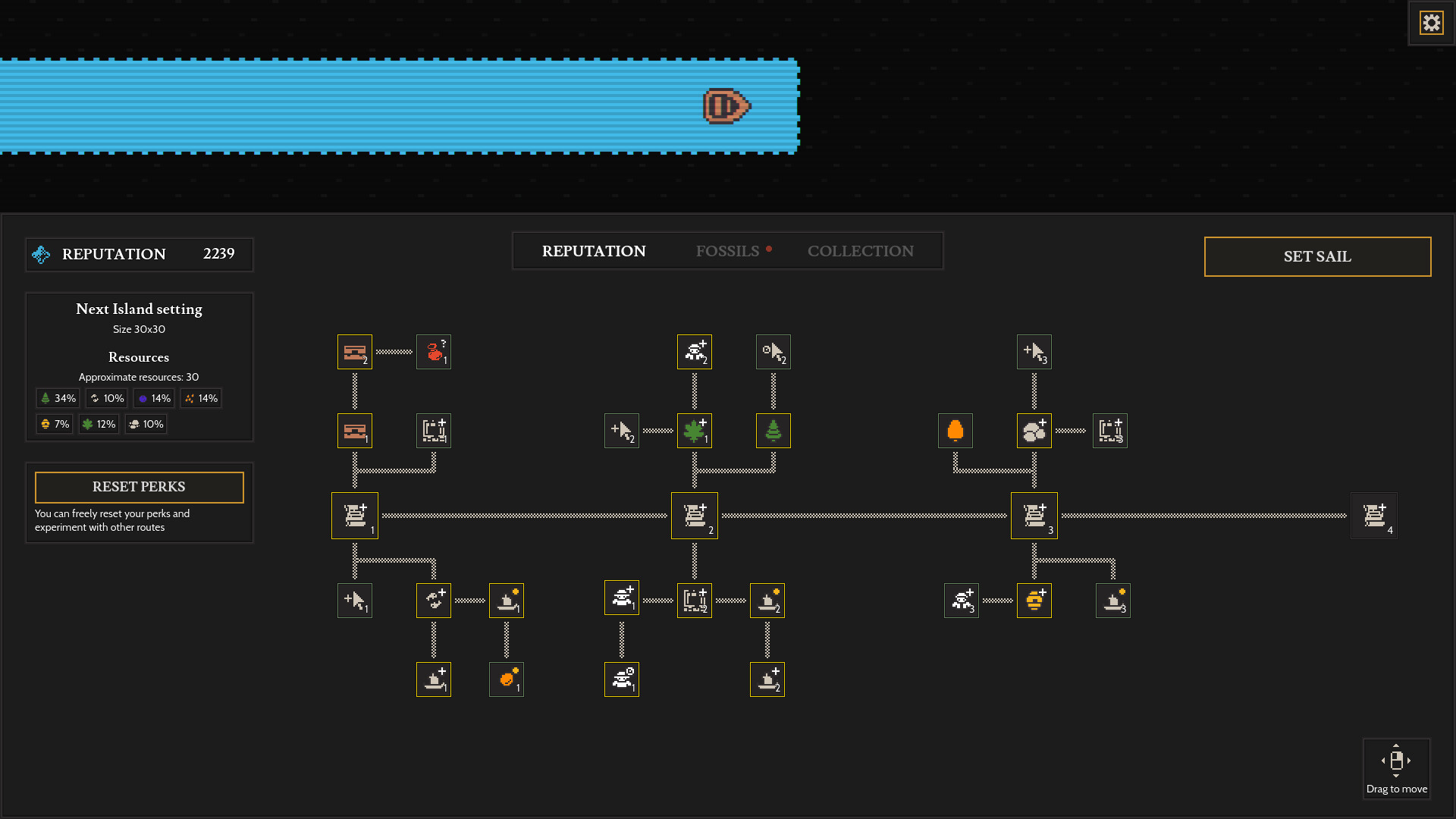Click the boat sailing on the water

726,107
